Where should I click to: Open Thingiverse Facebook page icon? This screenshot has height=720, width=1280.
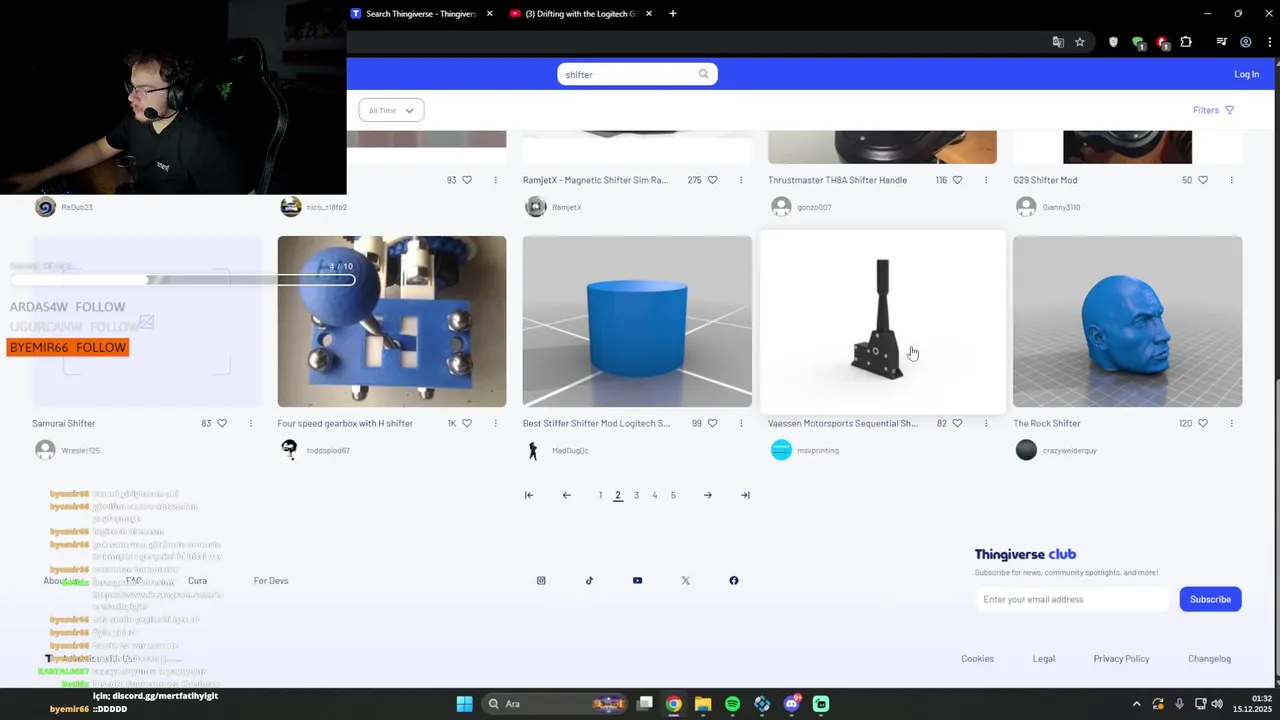pyautogui.click(x=733, y=580)
